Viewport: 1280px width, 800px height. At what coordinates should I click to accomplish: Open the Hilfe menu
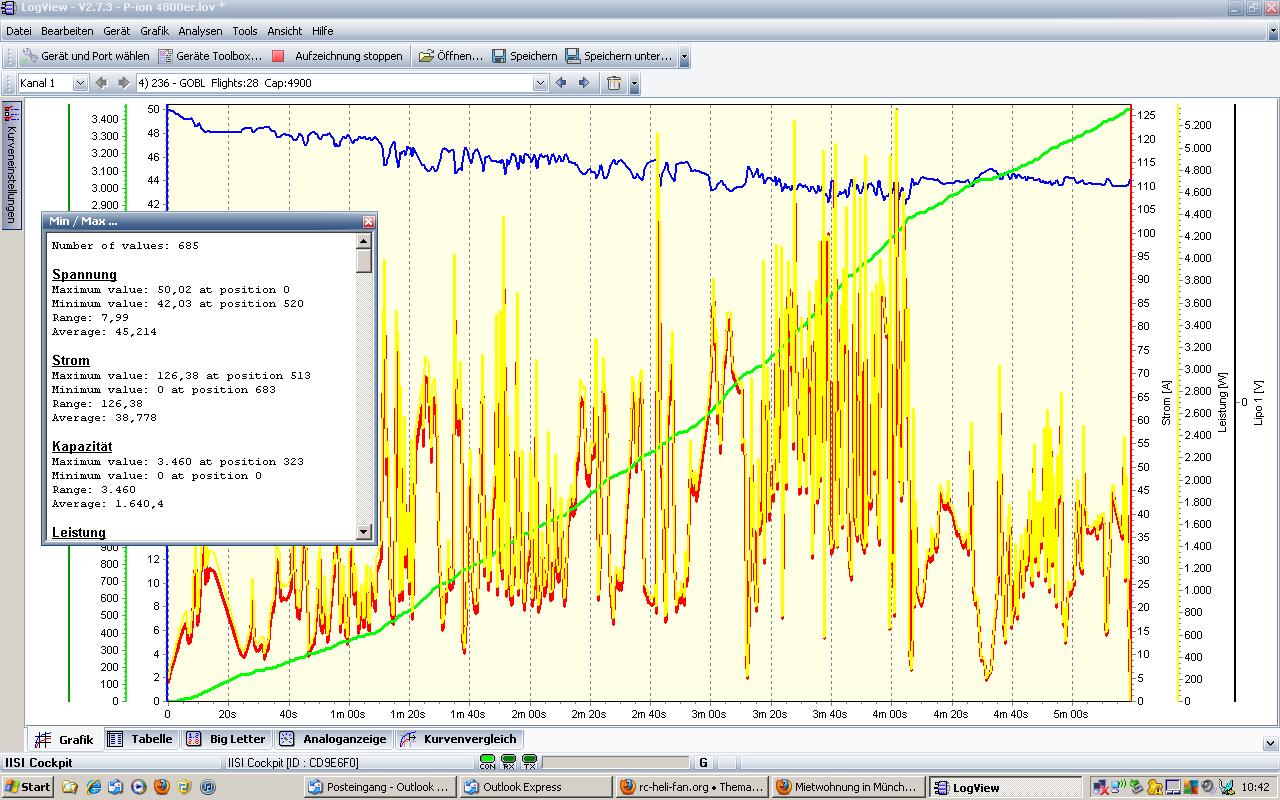[323, 31]
